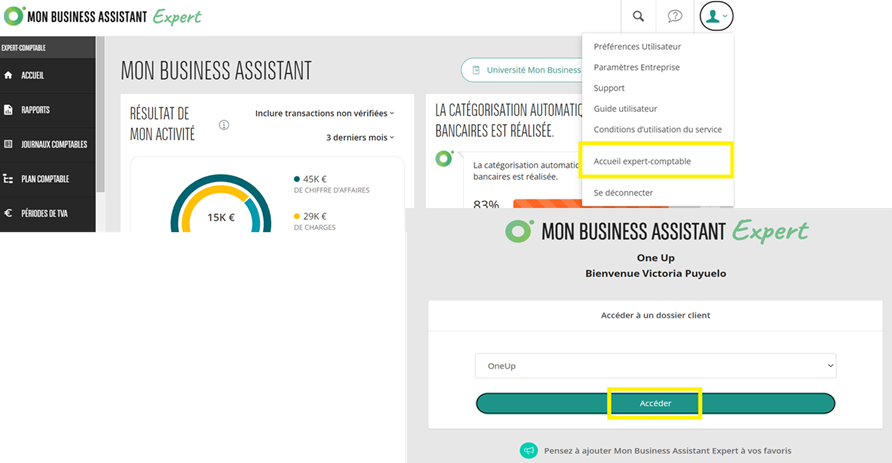Viewport: 892px width, 463px height.
Task: Click the megaphone icon near favoris reminder
Action: pyautogui.click(x=528, y=450)
